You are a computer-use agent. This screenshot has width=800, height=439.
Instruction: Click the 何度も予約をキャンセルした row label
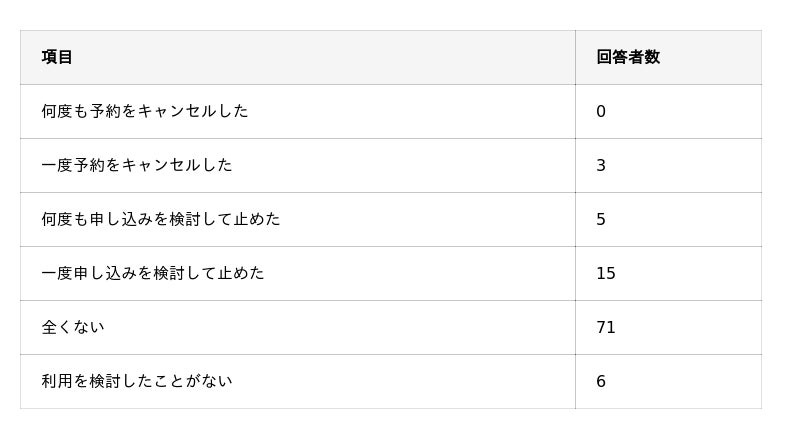tap(145, 111)
